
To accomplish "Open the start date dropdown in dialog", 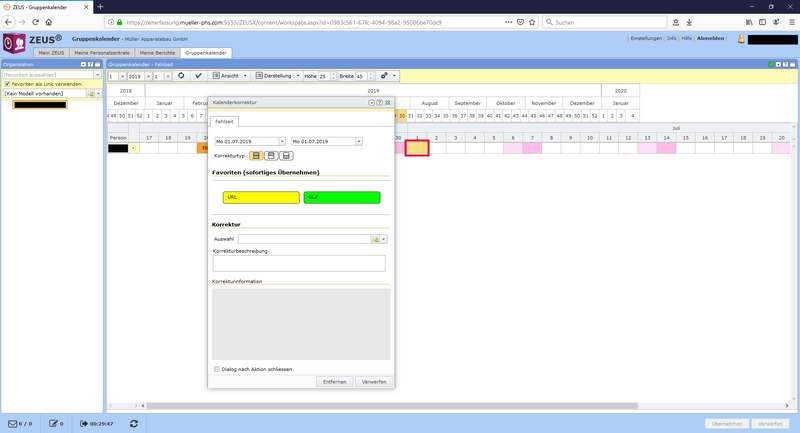I will pyautogui.click(x=282, y=142).
